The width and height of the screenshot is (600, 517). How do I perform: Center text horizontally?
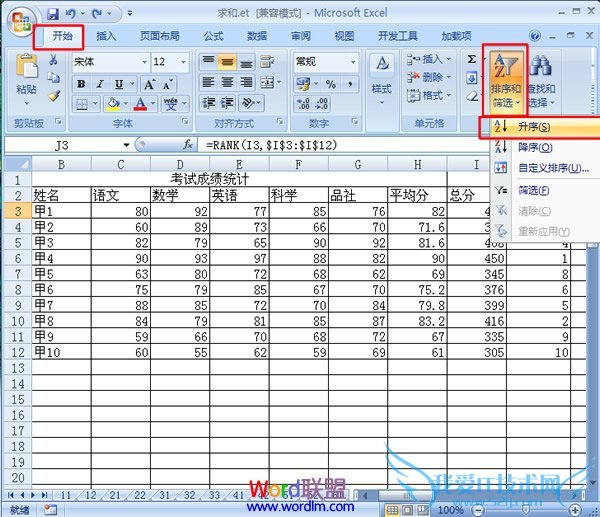coord(227,82)
